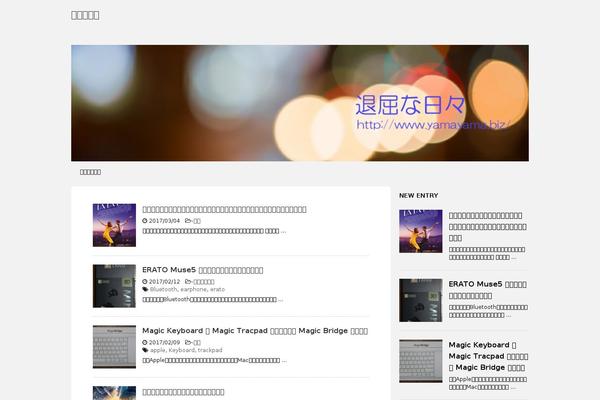Open the fourth post title at the bottom of the list

[183, 392]
